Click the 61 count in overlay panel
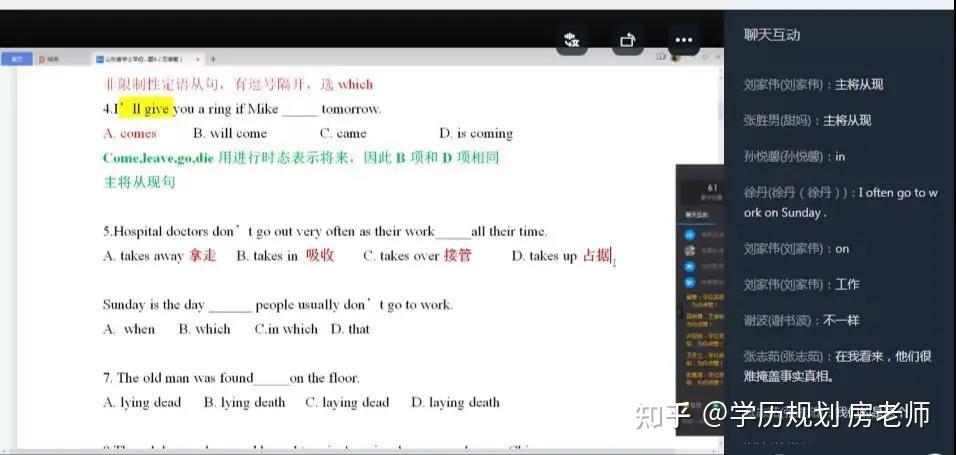The image size is (956, 455). pos(713,188)
